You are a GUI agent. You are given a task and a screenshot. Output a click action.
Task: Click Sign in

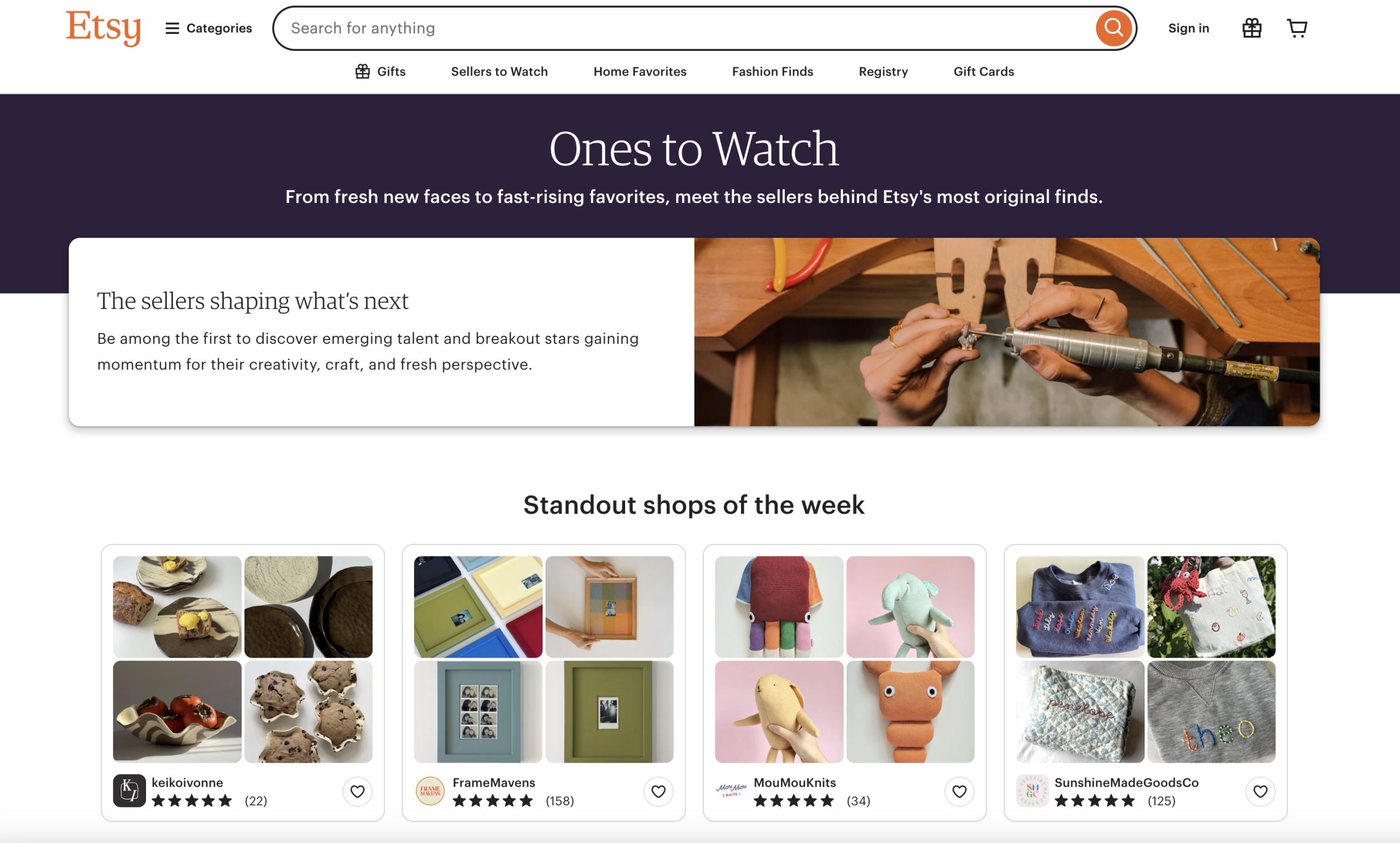tap(1188, 28)
